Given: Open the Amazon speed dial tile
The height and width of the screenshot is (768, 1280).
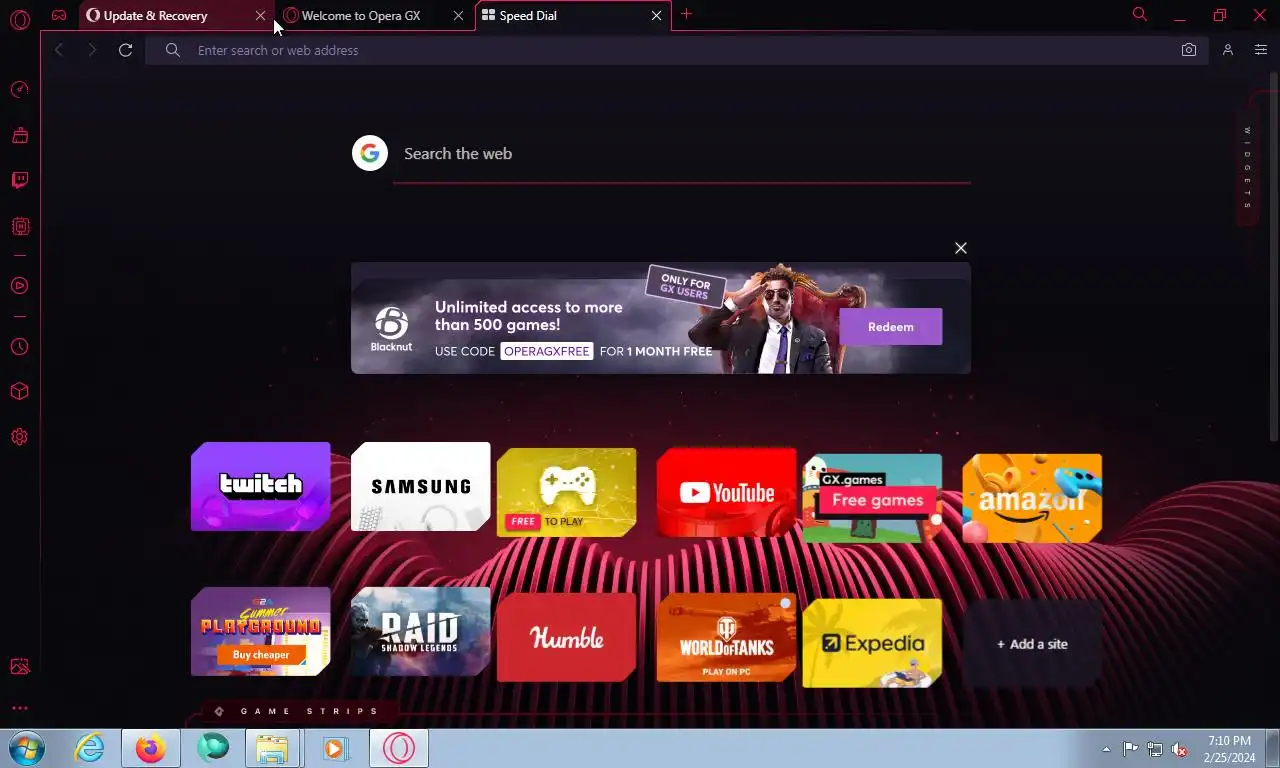Looking at the screenshot, I should 1032,499.
